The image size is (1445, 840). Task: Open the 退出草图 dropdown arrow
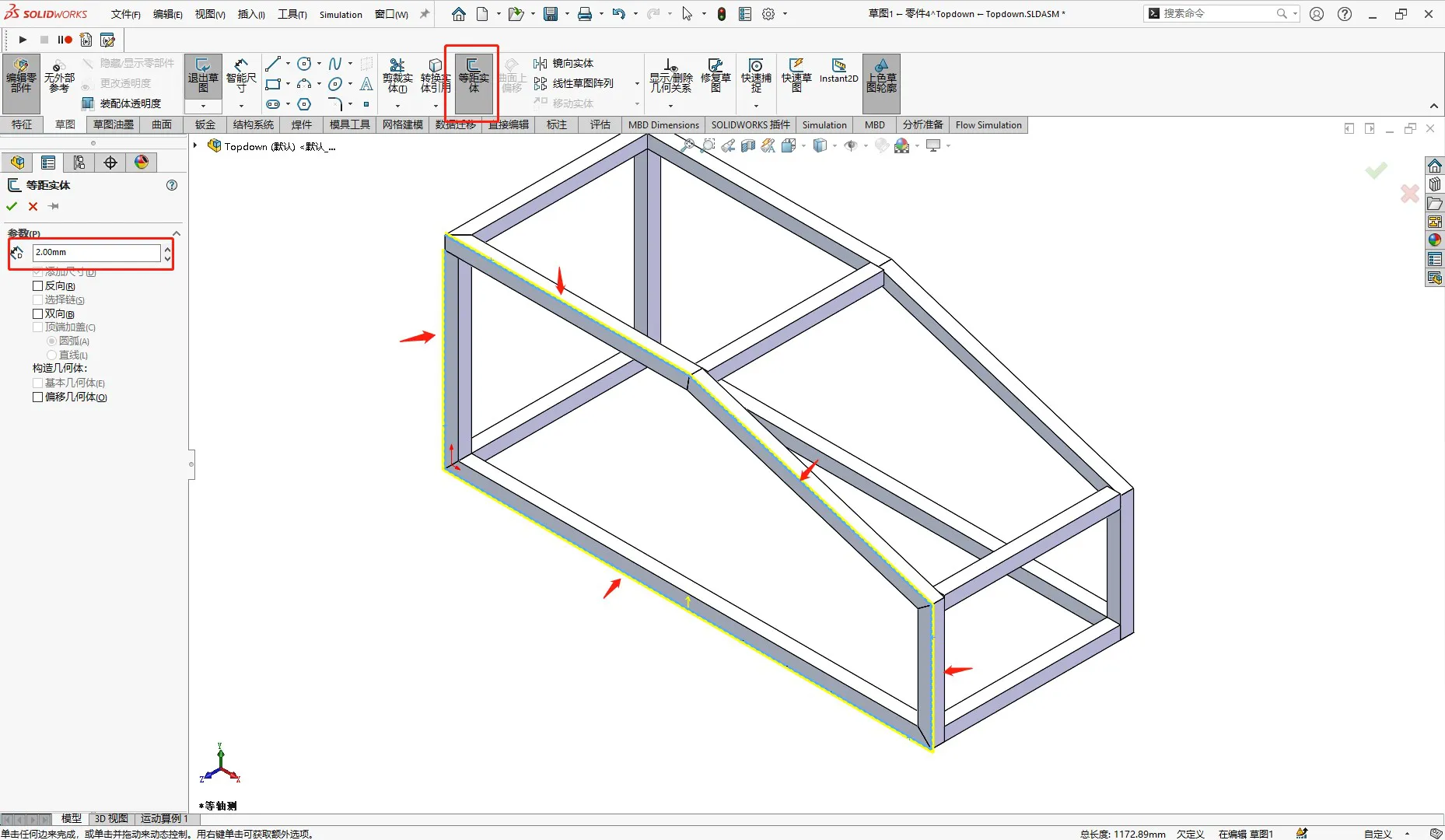pyautogui.click(x=203, y=106)
